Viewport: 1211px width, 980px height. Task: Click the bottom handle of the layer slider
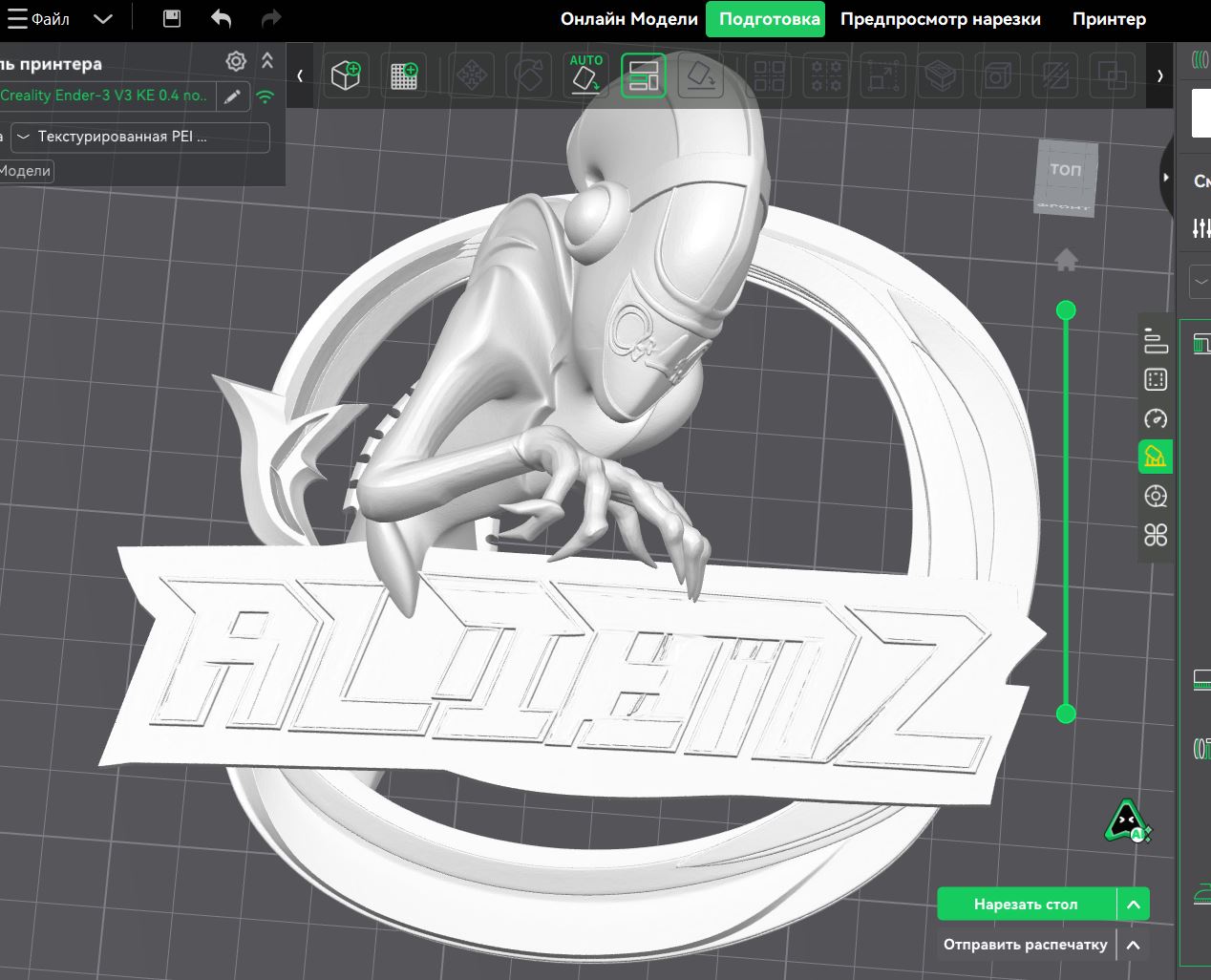pos(1067,713)
